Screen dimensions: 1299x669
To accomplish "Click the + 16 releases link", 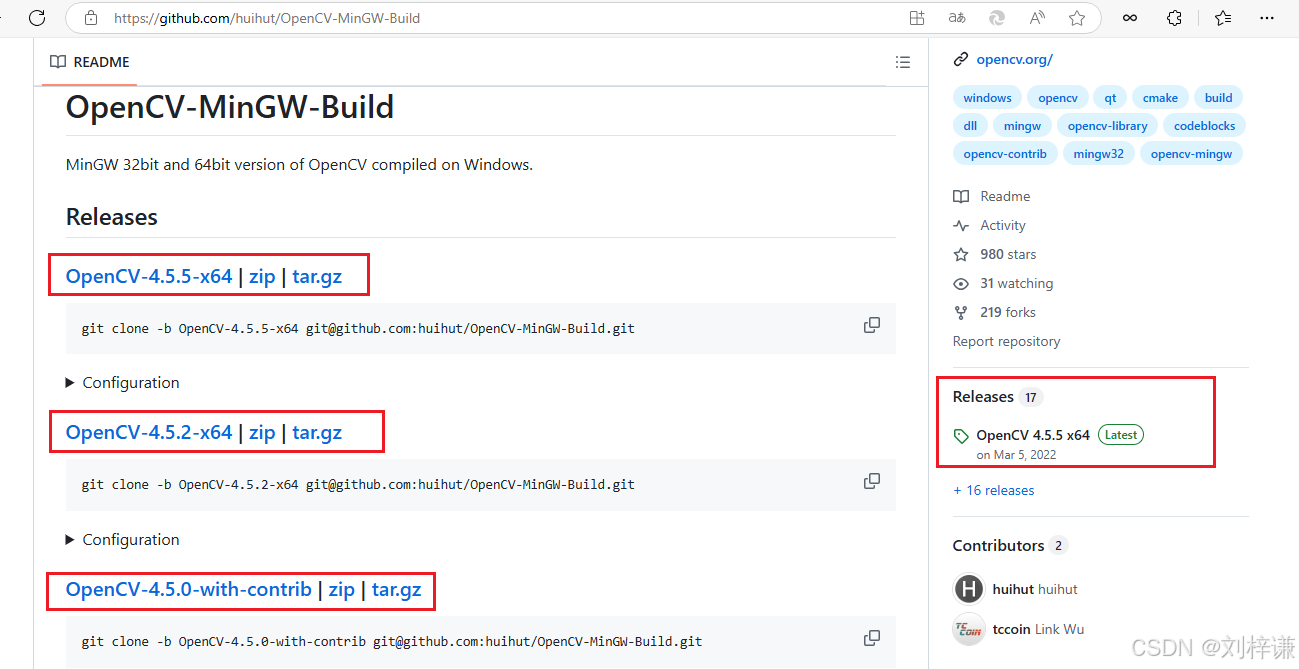I will coord(994,490).
